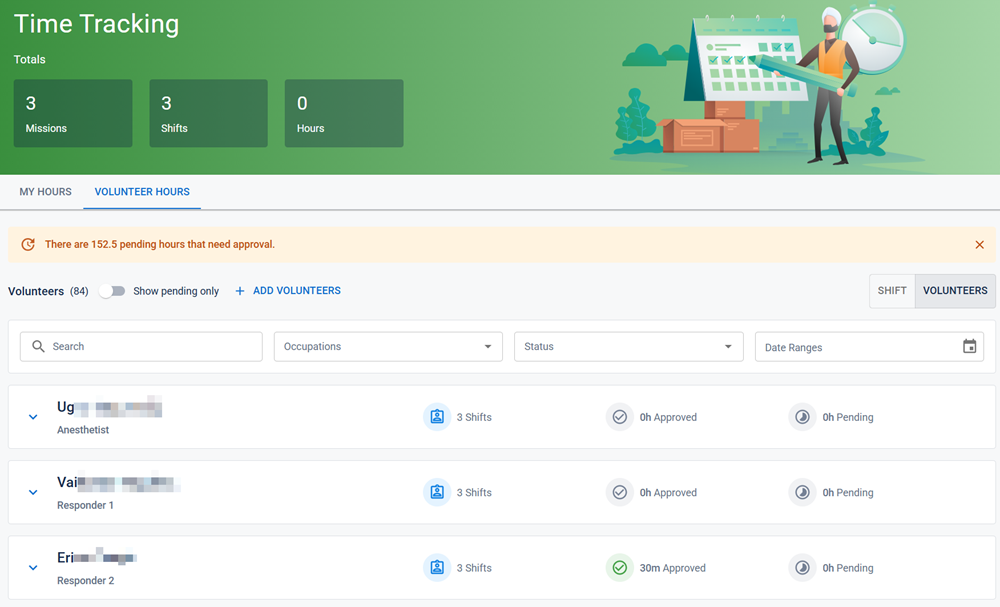Dismiss the pending hours notification banner

(x=980, y=244)
